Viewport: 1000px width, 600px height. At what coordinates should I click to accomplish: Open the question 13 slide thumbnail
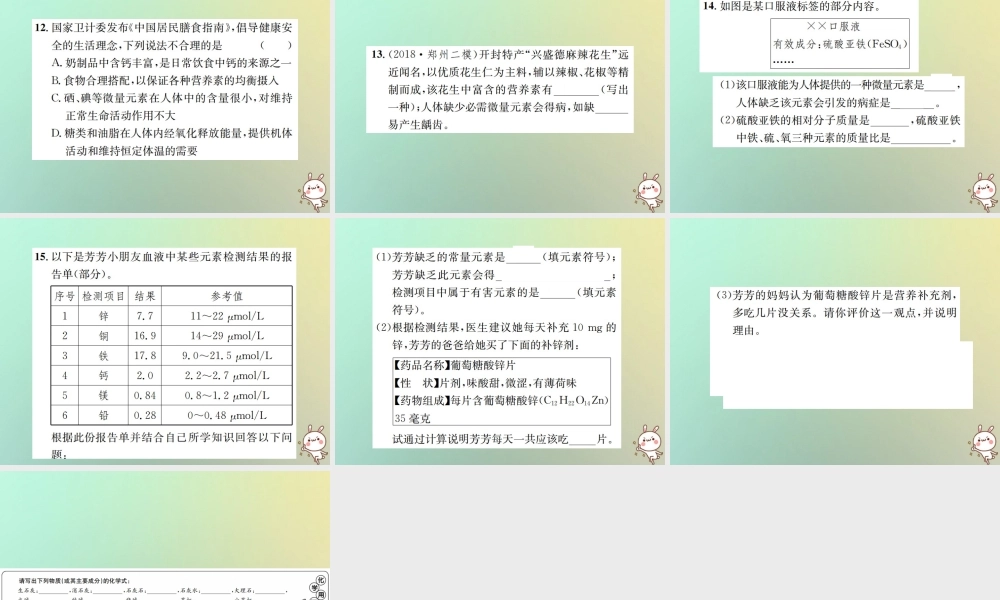click(500, 106)
